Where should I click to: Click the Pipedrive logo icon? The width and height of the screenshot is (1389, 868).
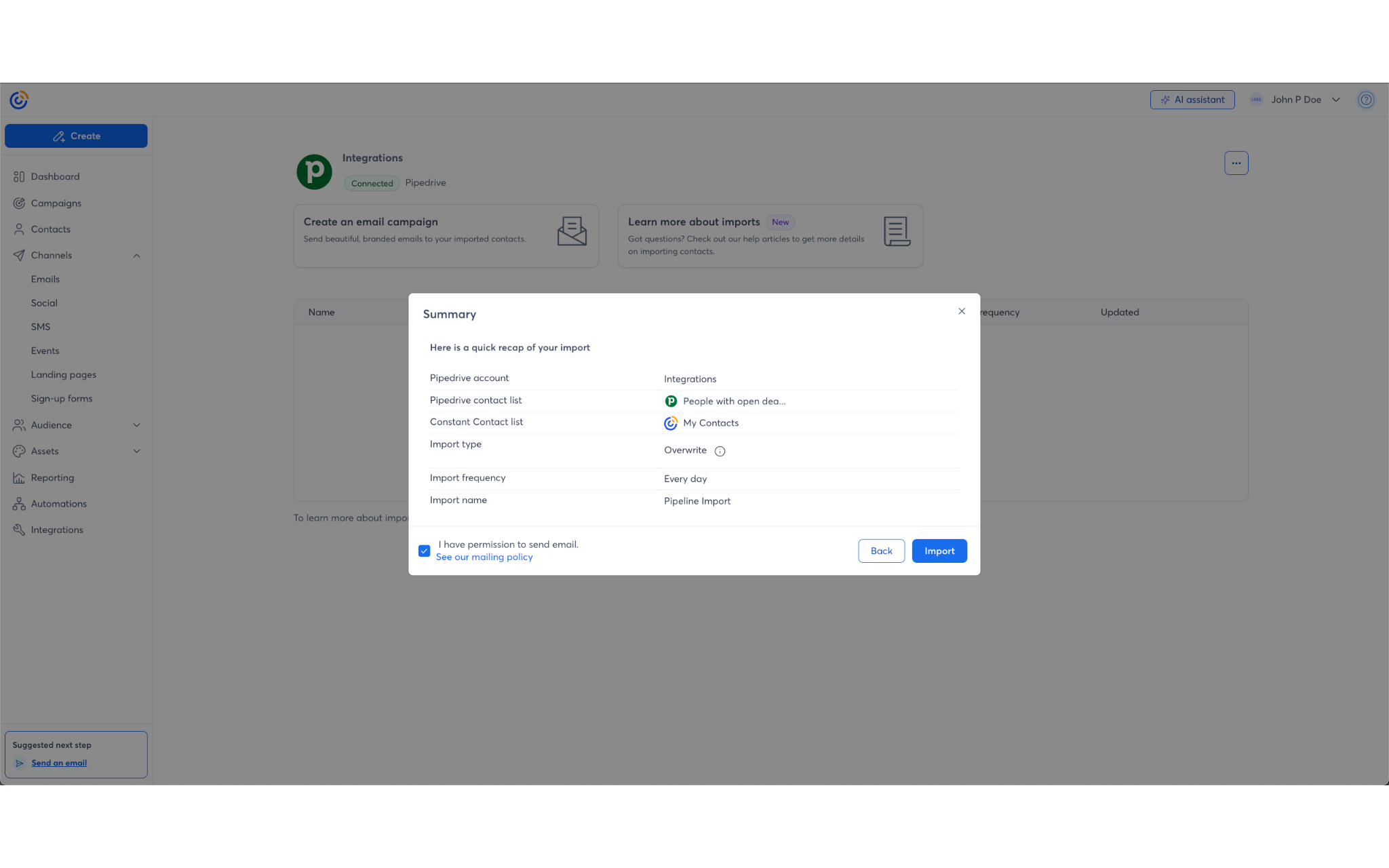click(x=314, y=172)
